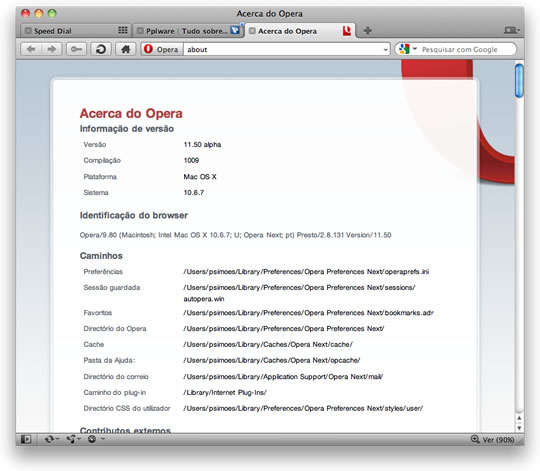Click the Pplware tab favicon icon
Screen dimensions: 540x471
tap(235, 30)
